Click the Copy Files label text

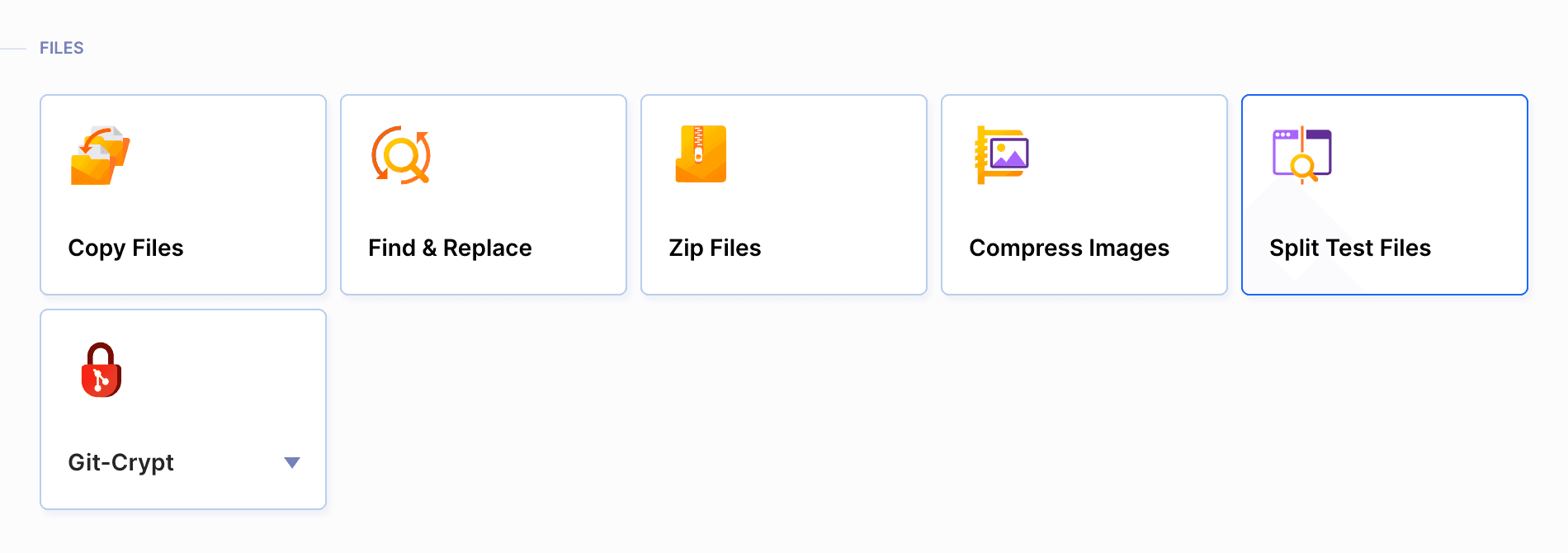(125, 248)
